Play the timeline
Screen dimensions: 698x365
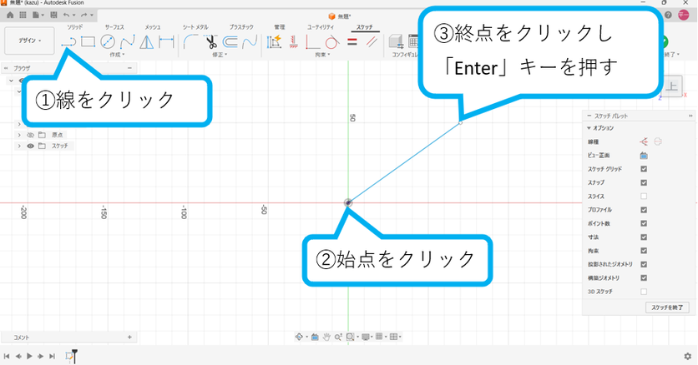pyautogui.click(x=29, y=356)
